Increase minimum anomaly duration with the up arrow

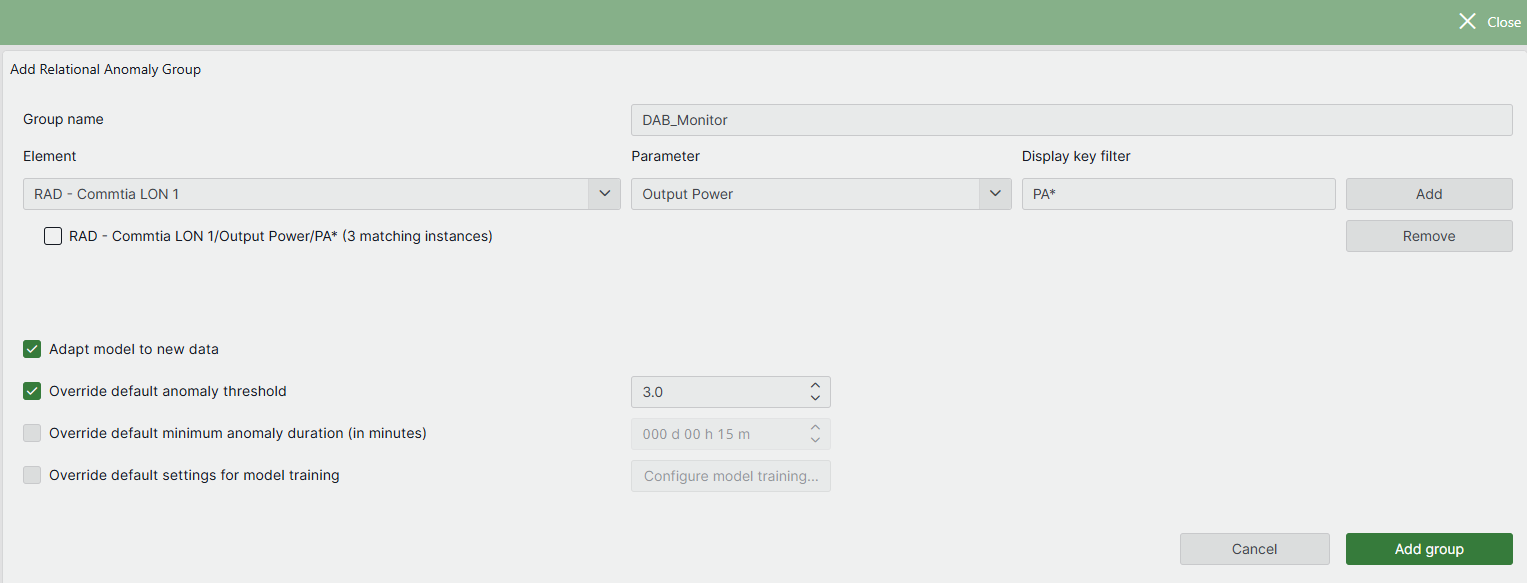pyautogui.click(x=815, y=427)
